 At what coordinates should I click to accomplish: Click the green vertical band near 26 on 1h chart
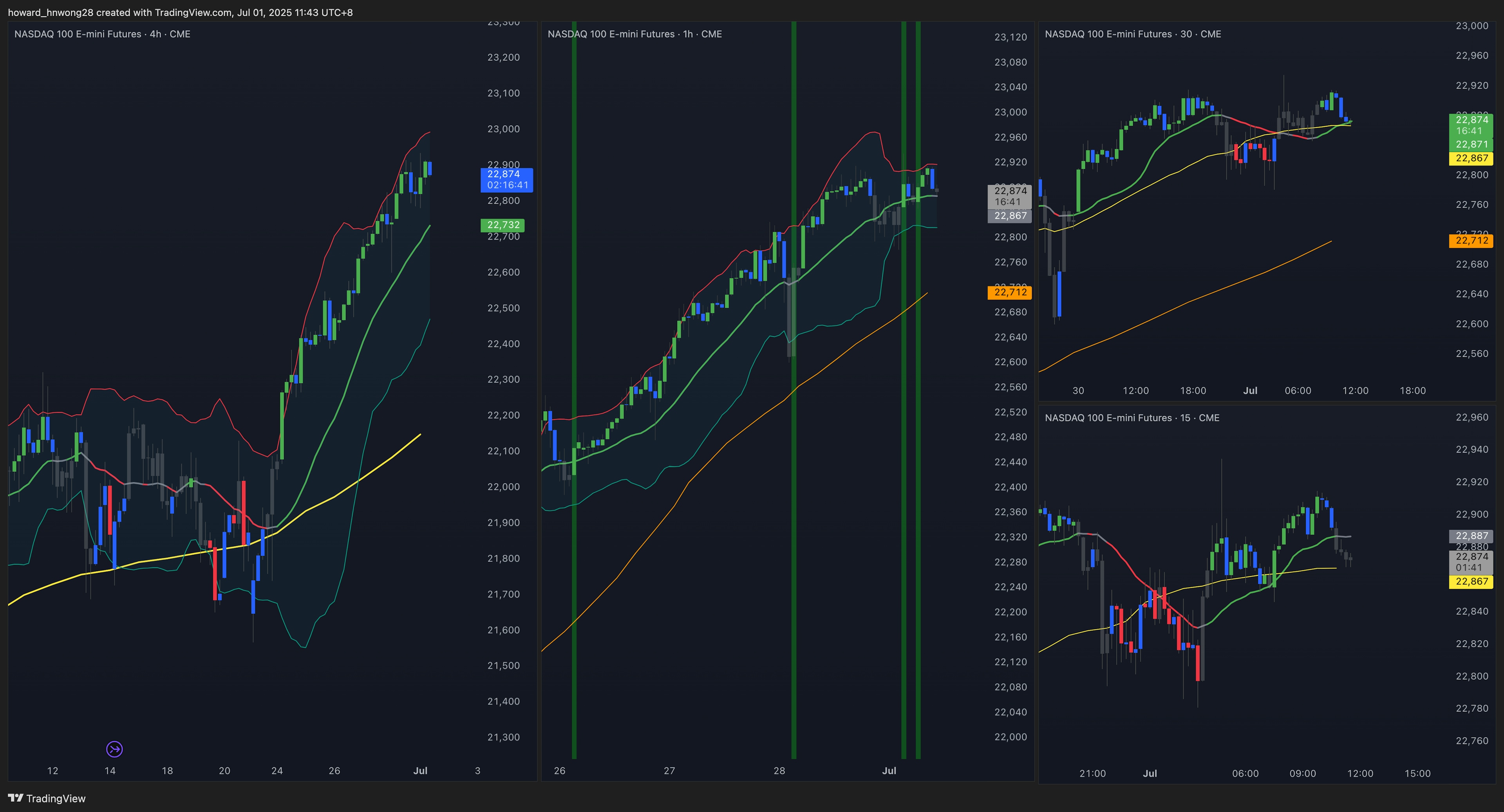pyautogui.click(x=574, y=390)
